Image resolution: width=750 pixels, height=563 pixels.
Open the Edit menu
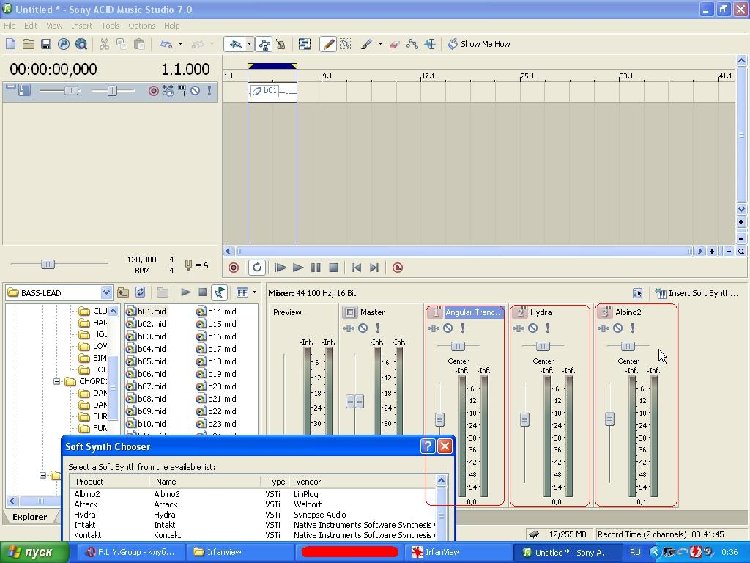31,26
